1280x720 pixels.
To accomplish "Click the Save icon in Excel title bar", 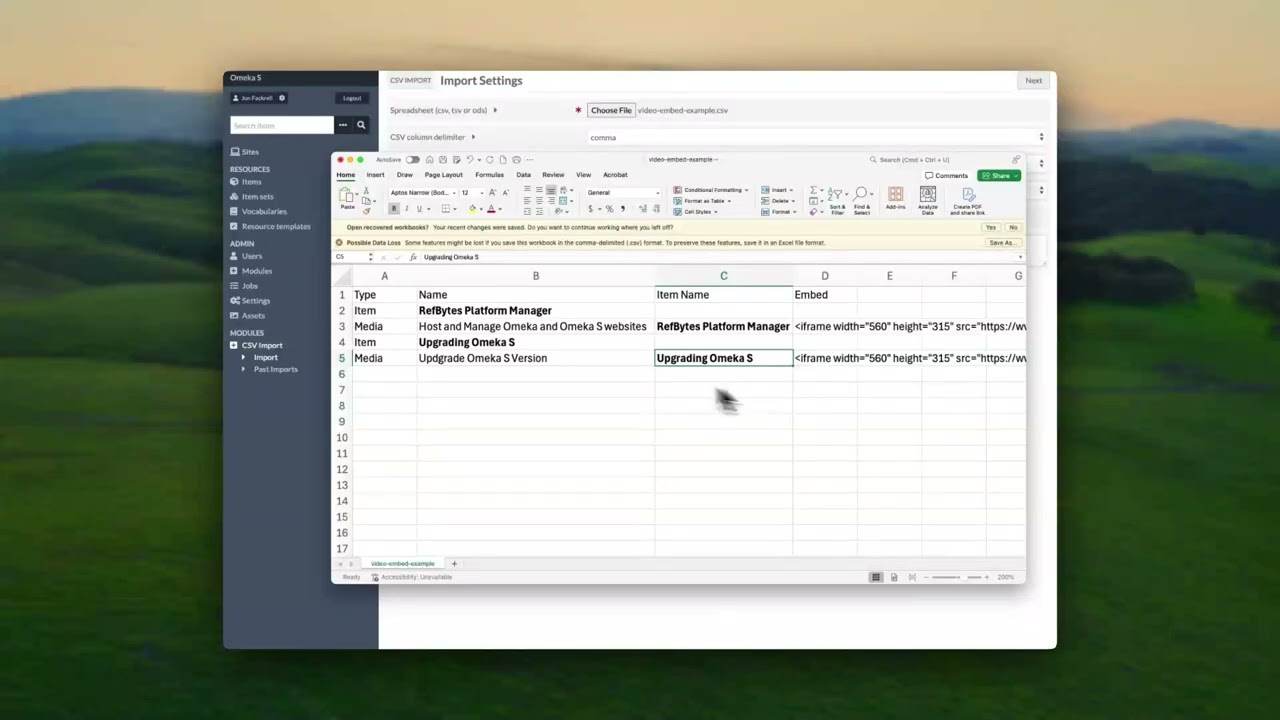I will [443, 160].
